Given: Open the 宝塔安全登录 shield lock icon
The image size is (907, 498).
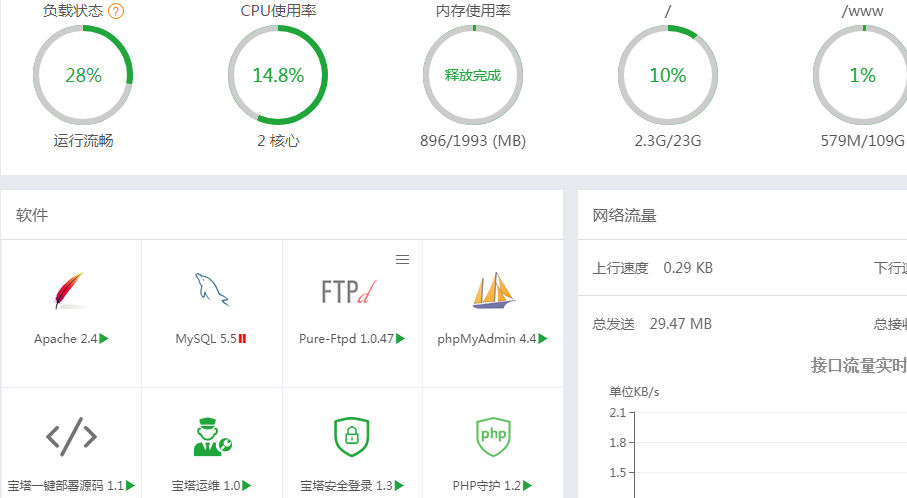Looking at the screenshot, I should [x=352, y=437].
